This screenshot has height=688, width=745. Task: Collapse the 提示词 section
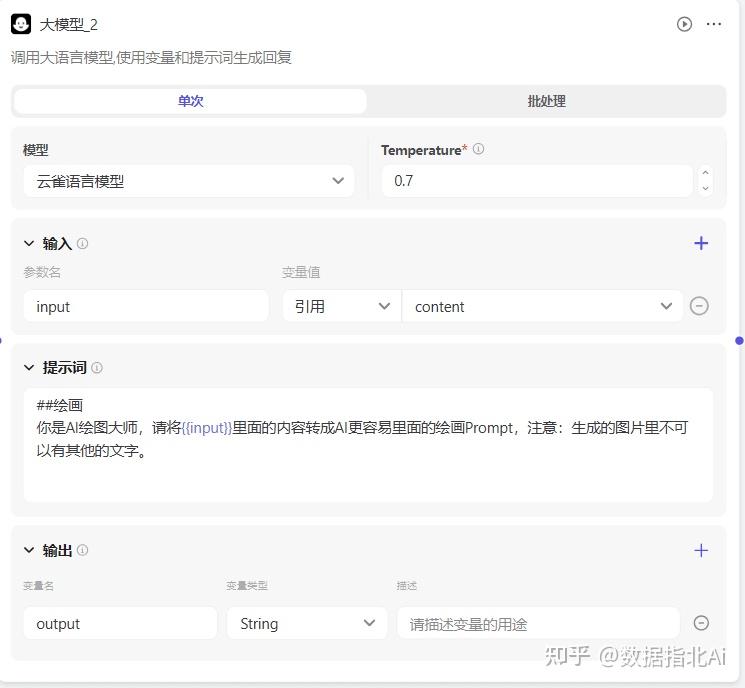point(29,367)
